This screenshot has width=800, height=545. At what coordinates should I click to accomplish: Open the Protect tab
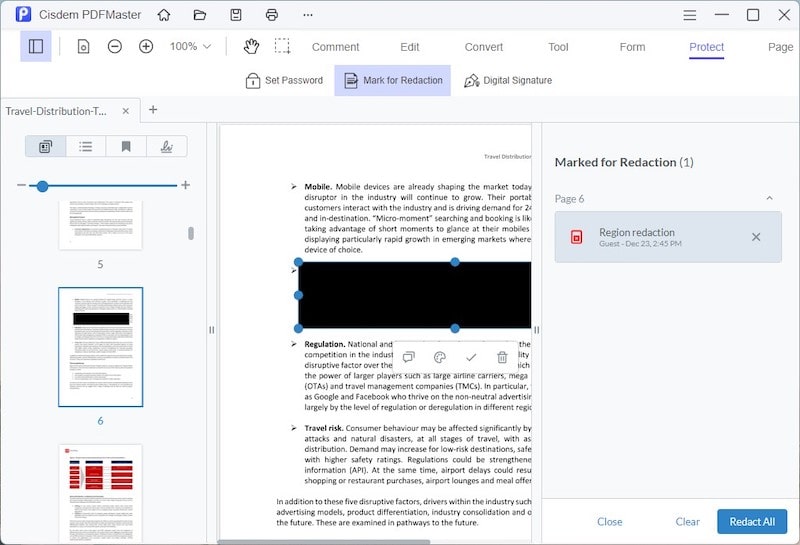(x=707, y=47)
